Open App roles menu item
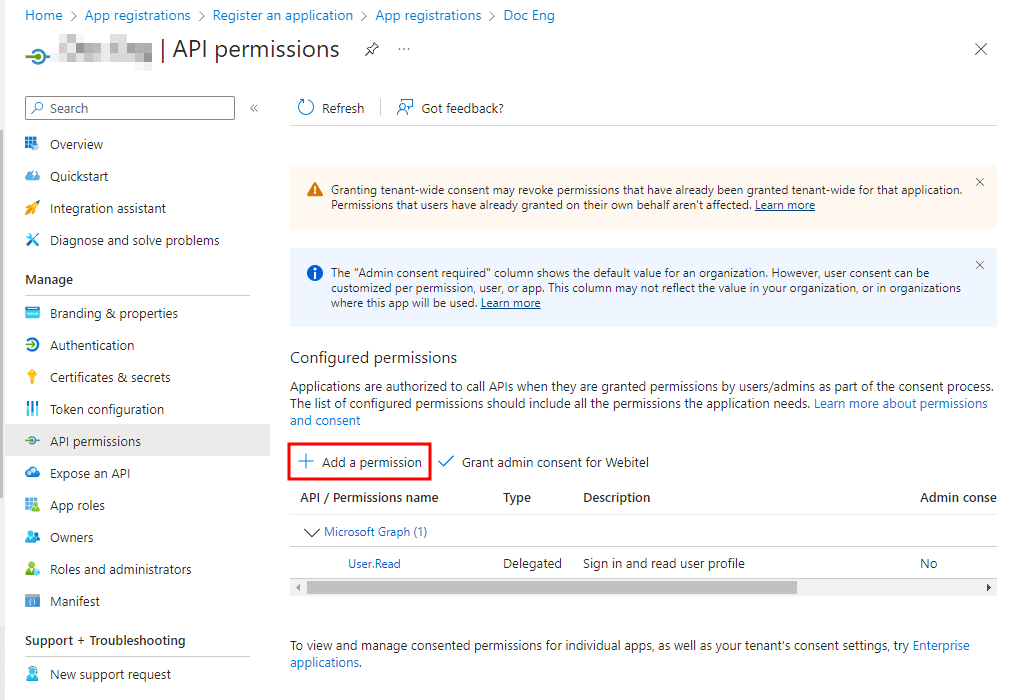 pos(77,505)
